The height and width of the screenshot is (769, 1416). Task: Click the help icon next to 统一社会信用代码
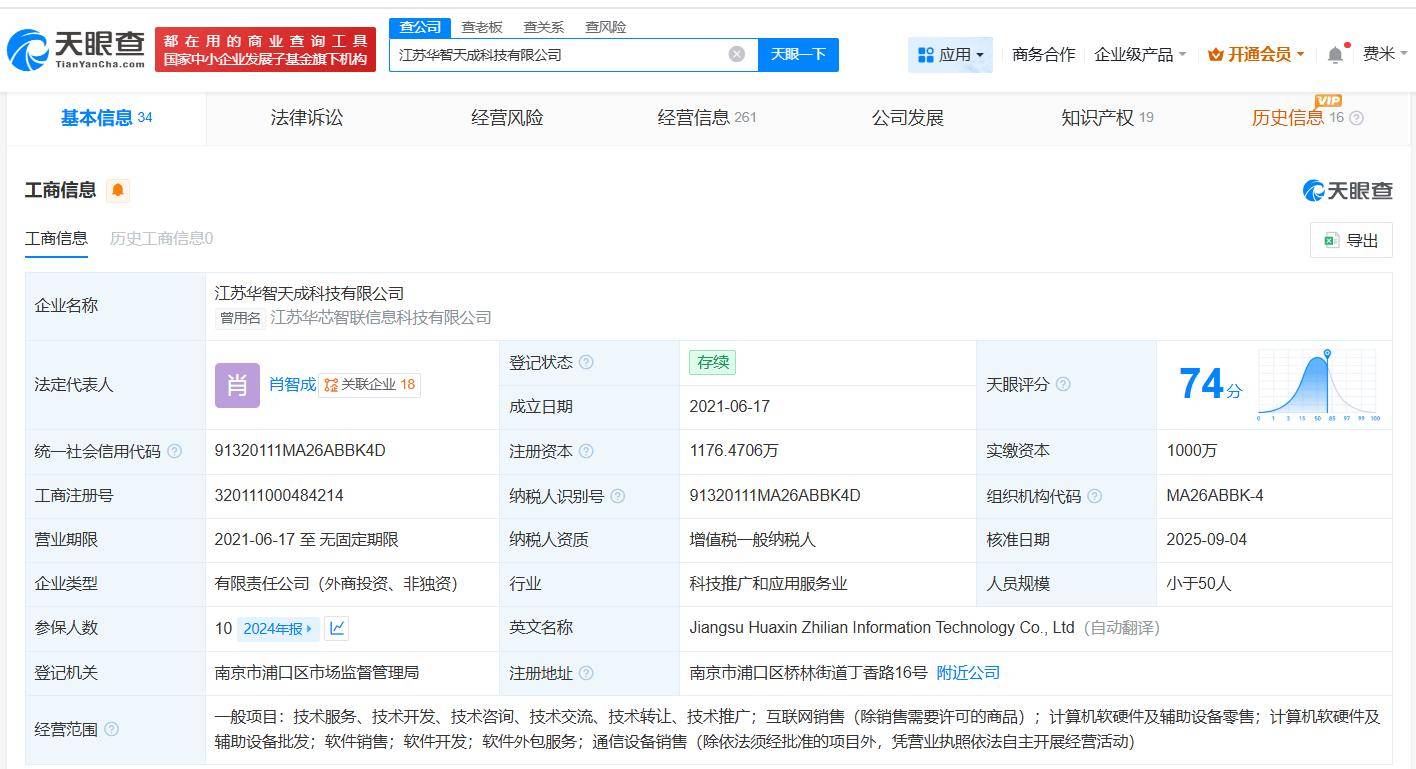click(173, 451)
